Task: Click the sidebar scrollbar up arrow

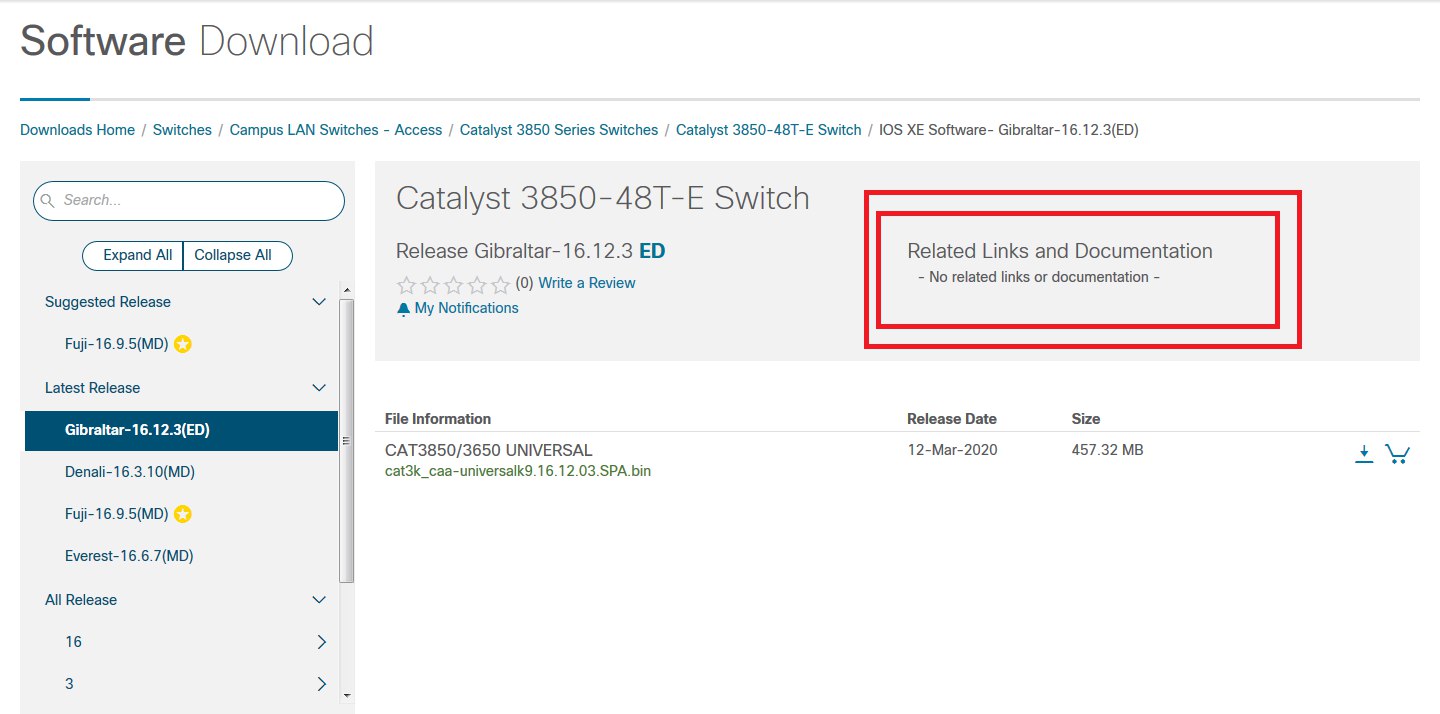Action: 347,291
